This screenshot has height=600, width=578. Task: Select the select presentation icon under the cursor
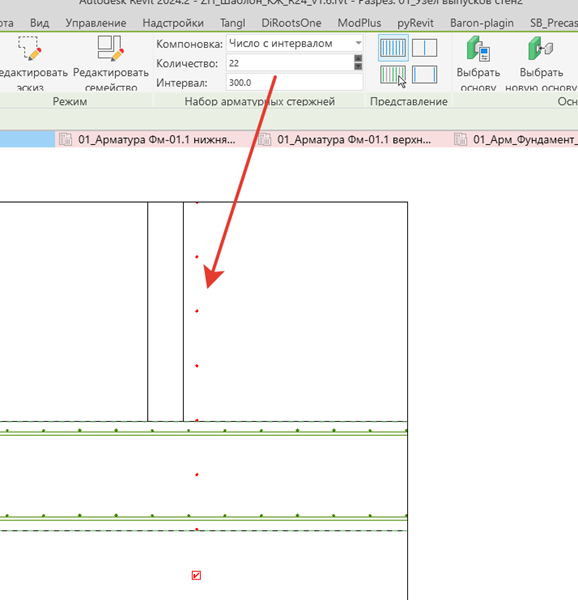point(393,75)
